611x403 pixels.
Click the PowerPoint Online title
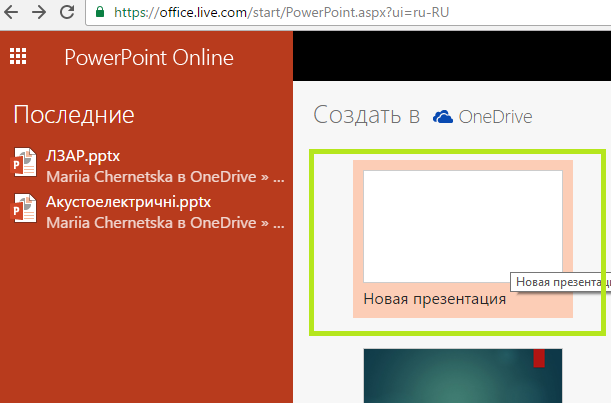point(149,58)
